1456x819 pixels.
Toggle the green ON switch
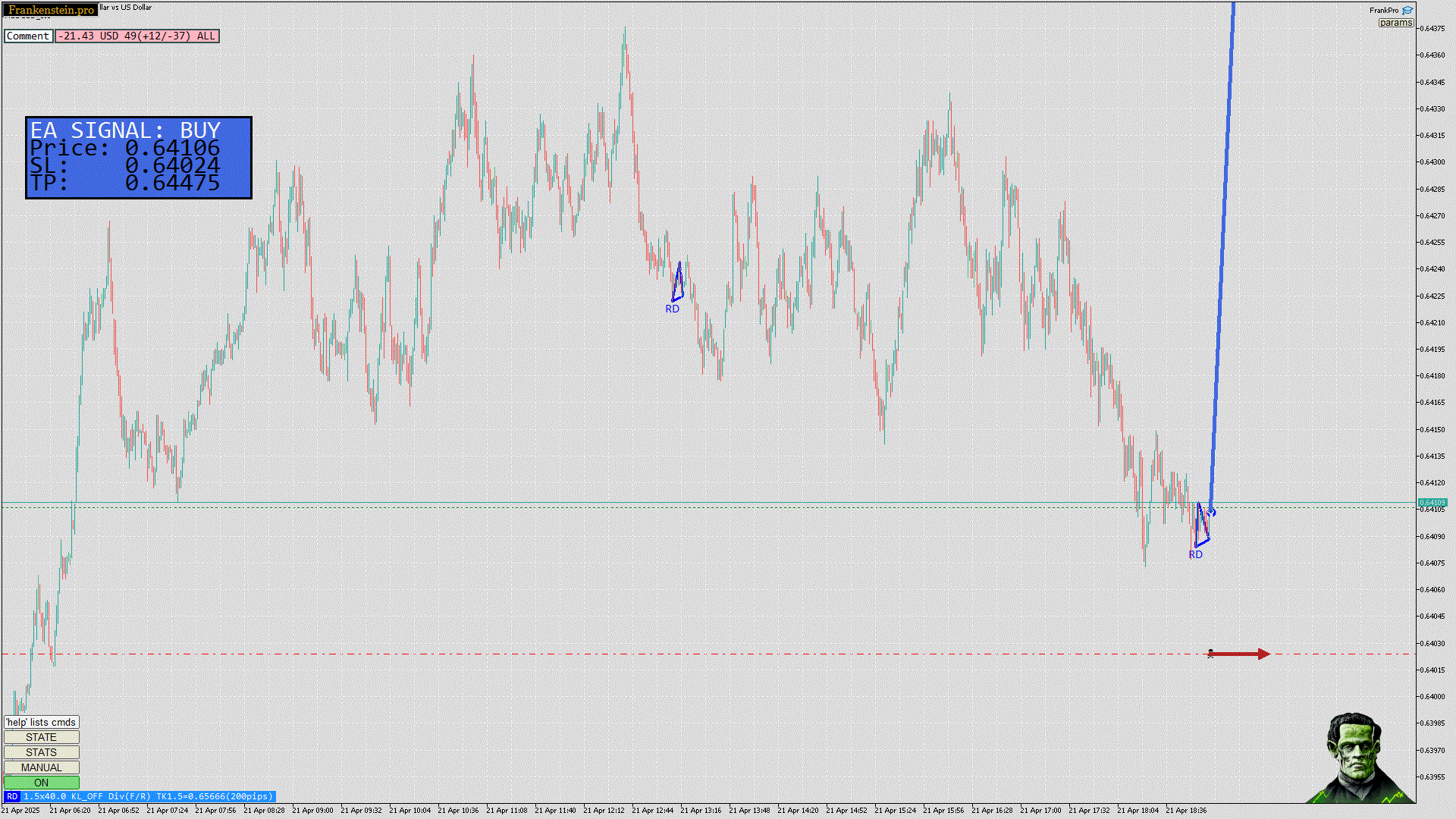pyautogui.click(x=41, y=783)
